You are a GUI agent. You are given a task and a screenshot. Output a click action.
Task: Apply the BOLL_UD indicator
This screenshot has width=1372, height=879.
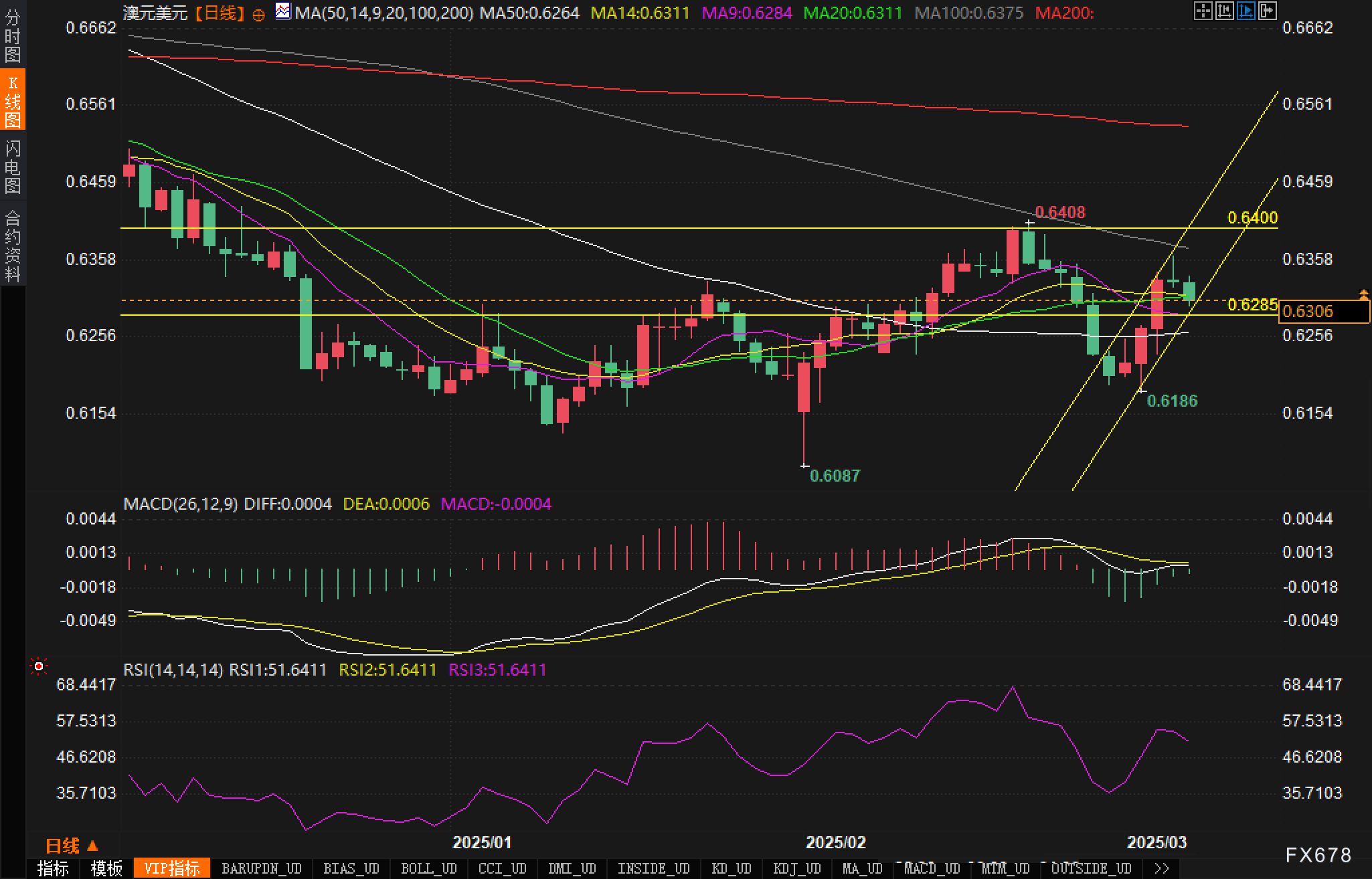428,868
